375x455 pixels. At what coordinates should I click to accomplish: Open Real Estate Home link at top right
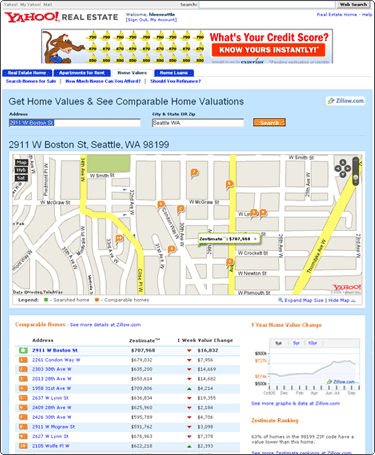pyautogui.click(x=337, y=15)
